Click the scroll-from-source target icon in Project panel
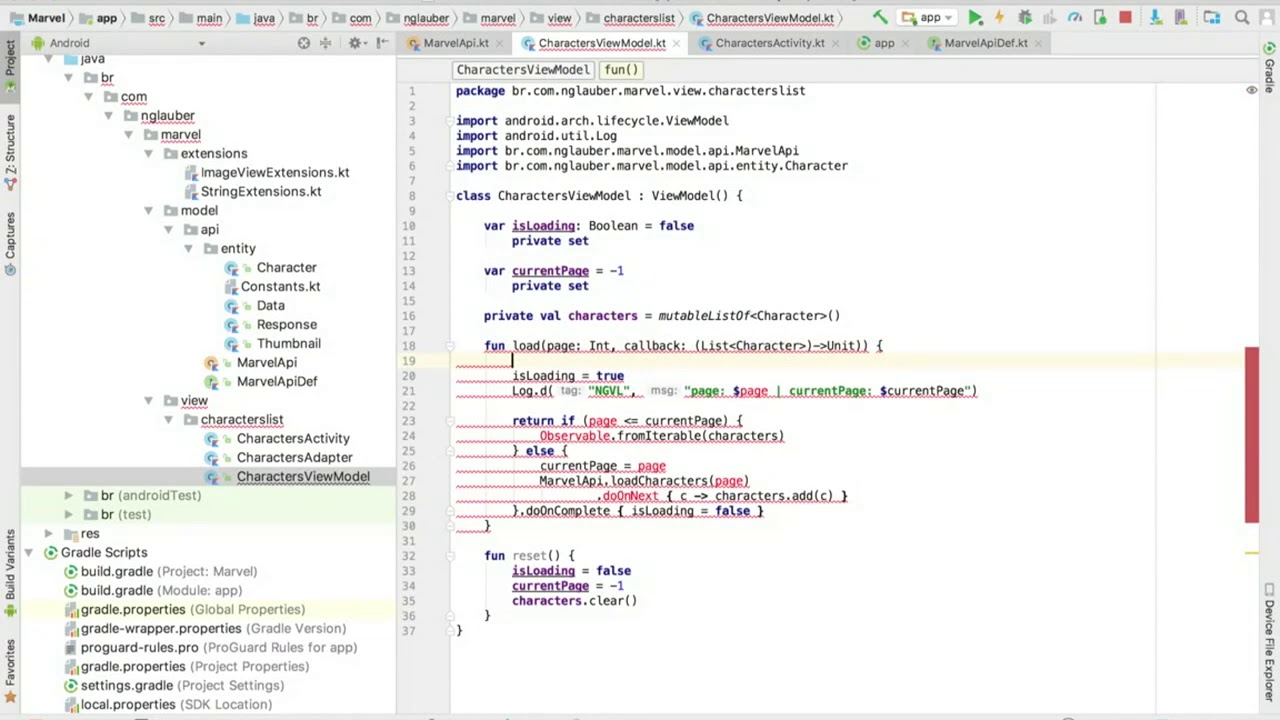 pyautogui.click(x=304, y=43)
